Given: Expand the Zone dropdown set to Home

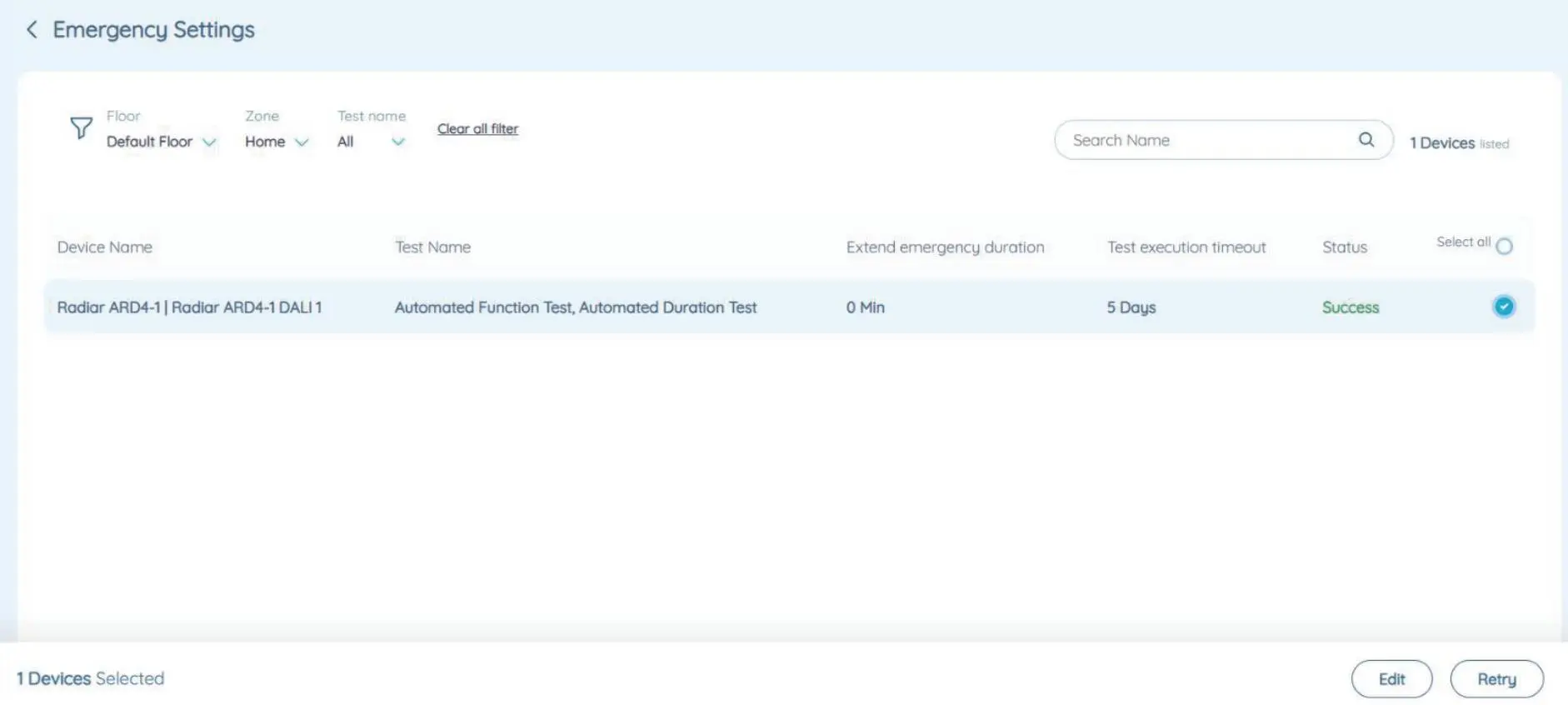Looking at the screenshot, I should click(x=276, y=142).
